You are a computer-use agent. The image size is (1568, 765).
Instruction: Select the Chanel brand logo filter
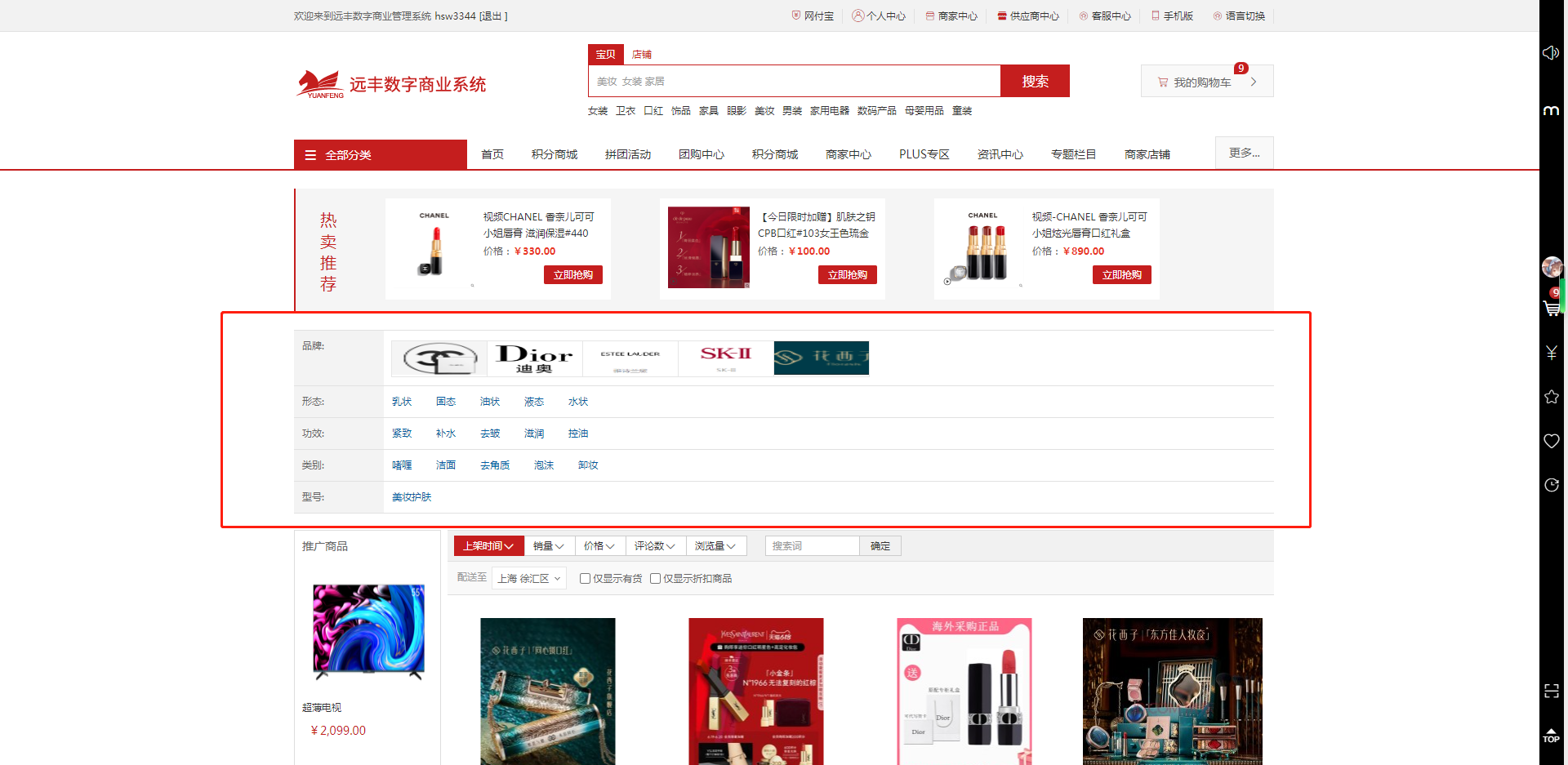click(x=439, y=358)
